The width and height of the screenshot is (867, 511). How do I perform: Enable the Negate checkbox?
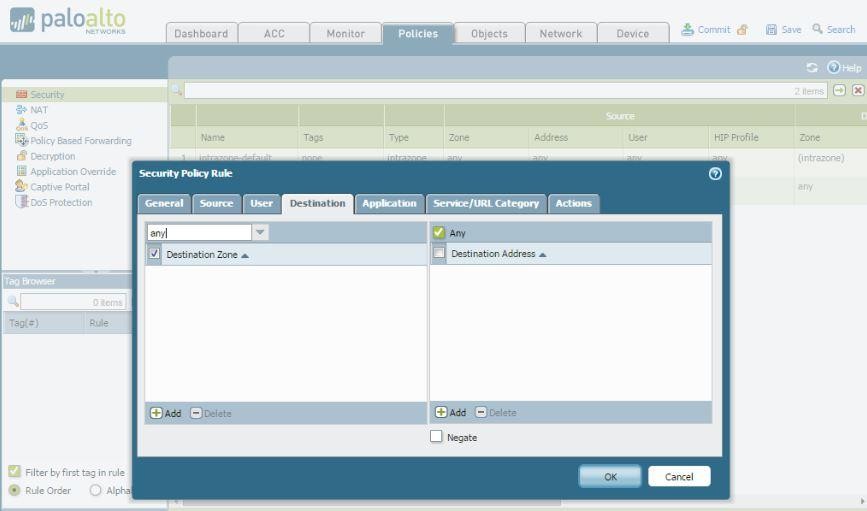[436, 437]
